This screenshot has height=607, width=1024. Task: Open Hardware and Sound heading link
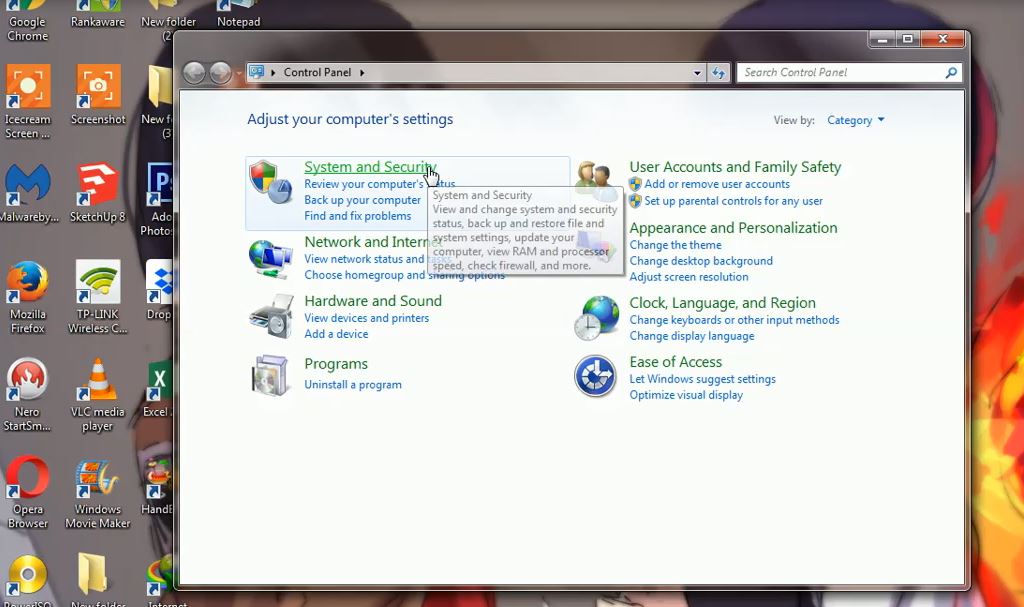(x=373, y=301)
